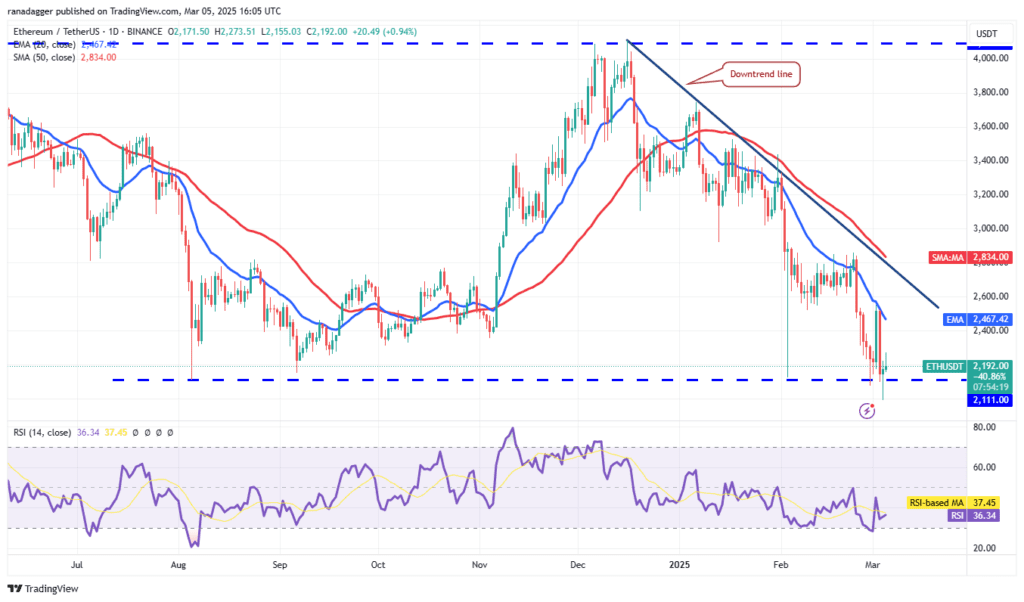This screenshot has width=1024, height=602.
Task: Click the purple lightning event icon
Action: (x=867, y=411)
